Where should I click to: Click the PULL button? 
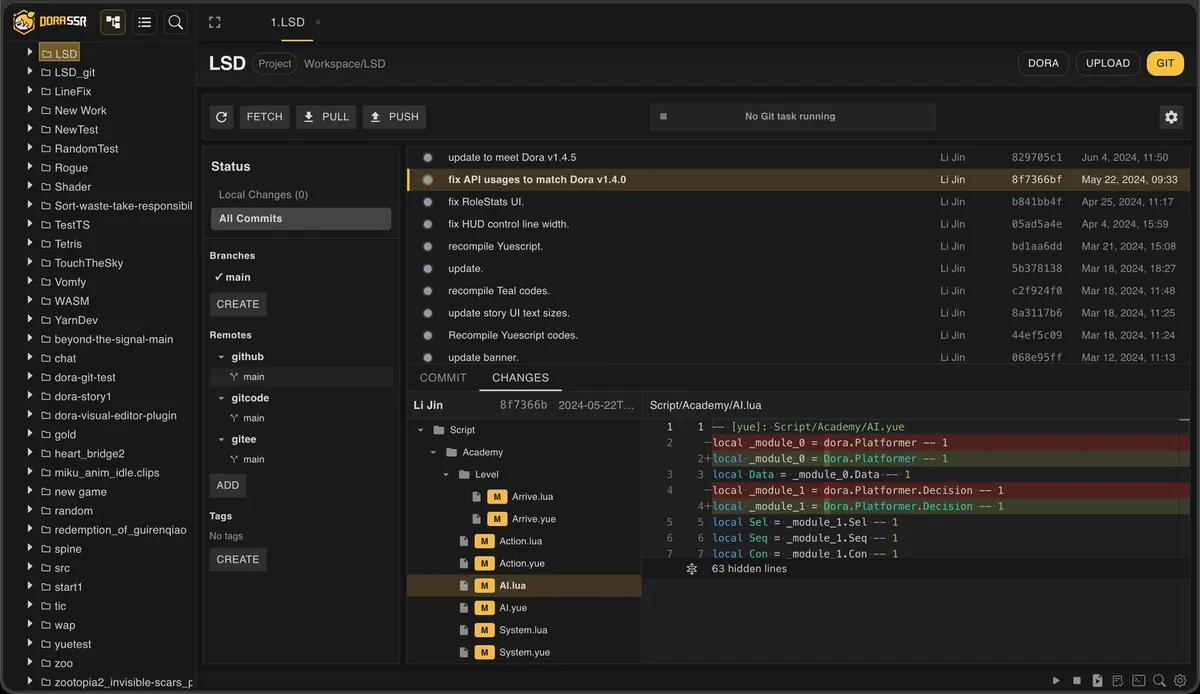(326, 117)
